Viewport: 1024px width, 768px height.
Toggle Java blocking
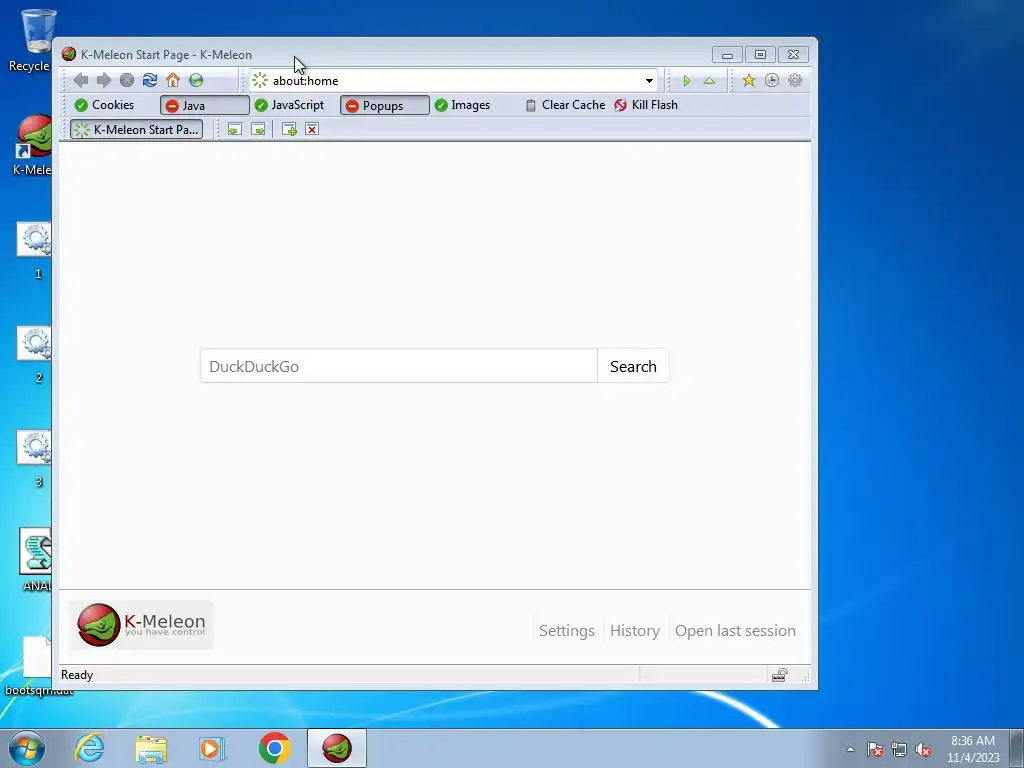[204, 105]
